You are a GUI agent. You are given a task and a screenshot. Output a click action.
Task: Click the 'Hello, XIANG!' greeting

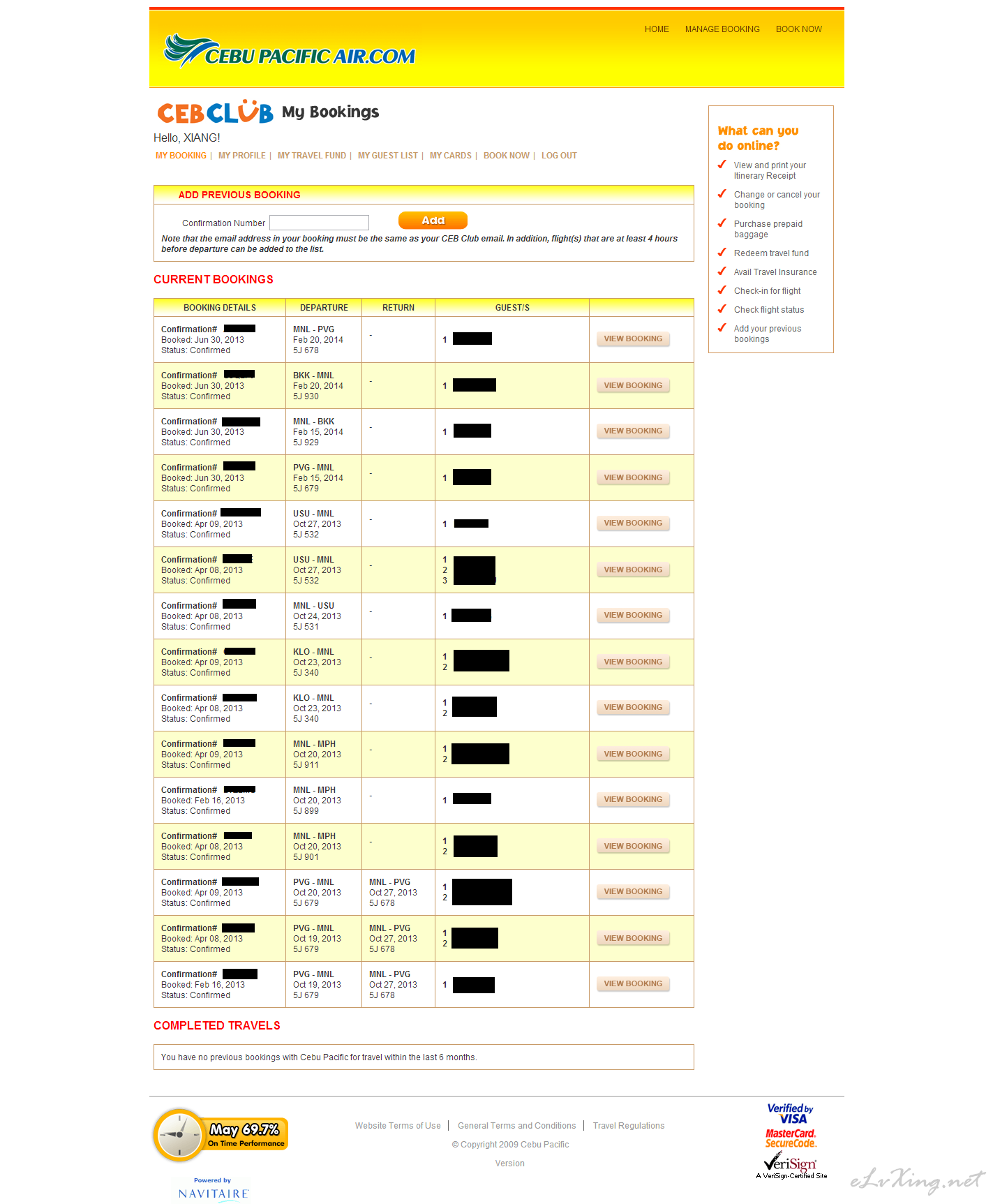[187, 138]
